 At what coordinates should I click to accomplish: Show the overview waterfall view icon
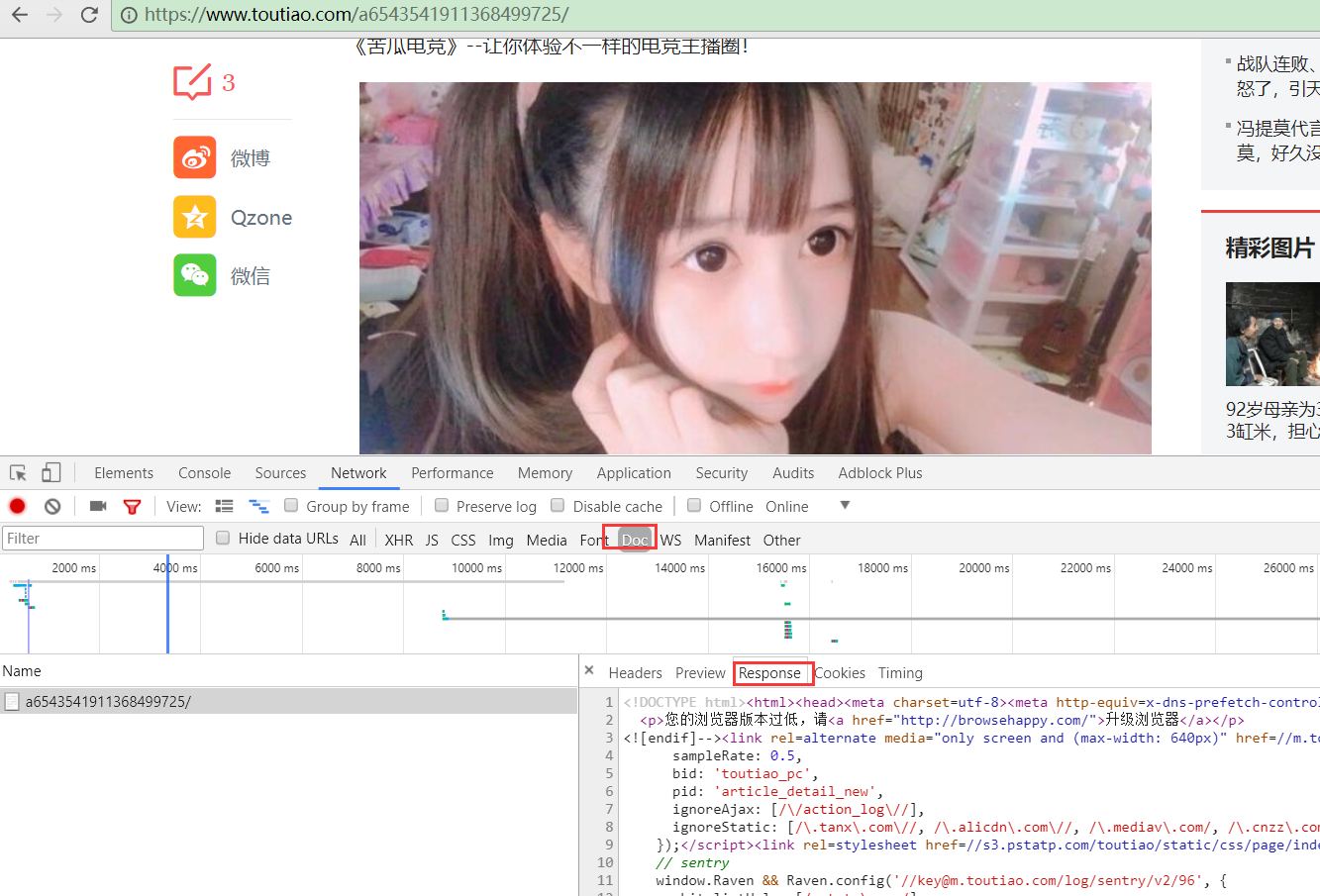(x=258, y=506)
